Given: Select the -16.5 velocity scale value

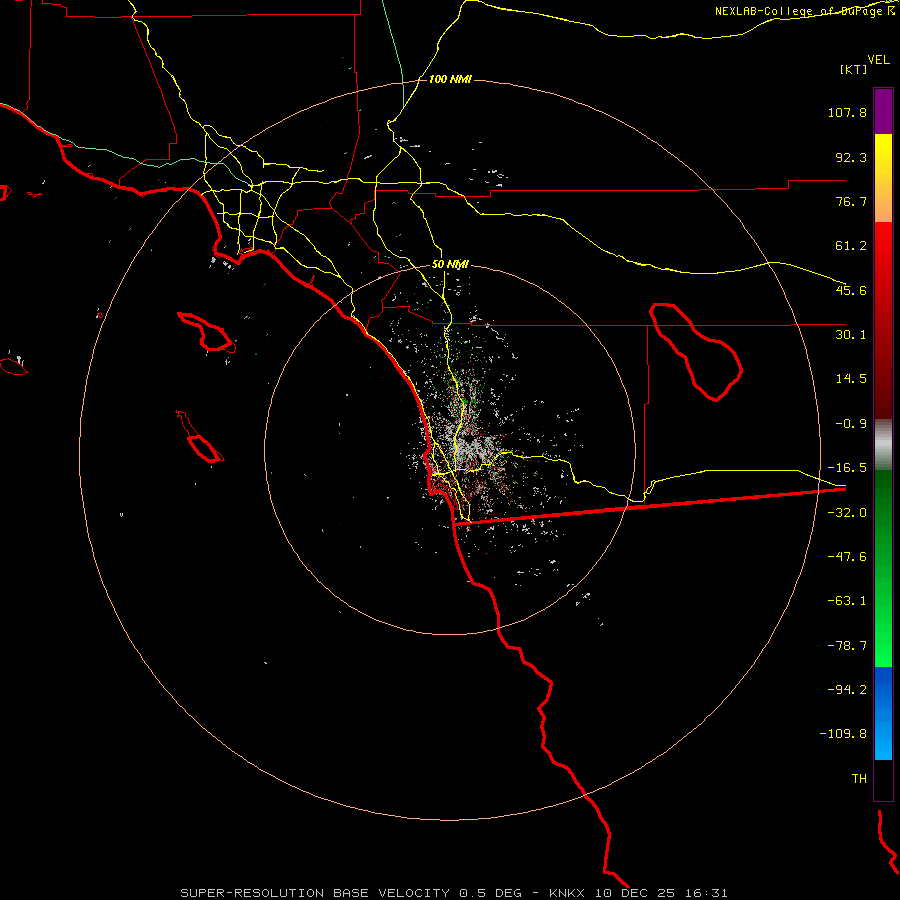Looking at the screenshot, I should (847, 468).
